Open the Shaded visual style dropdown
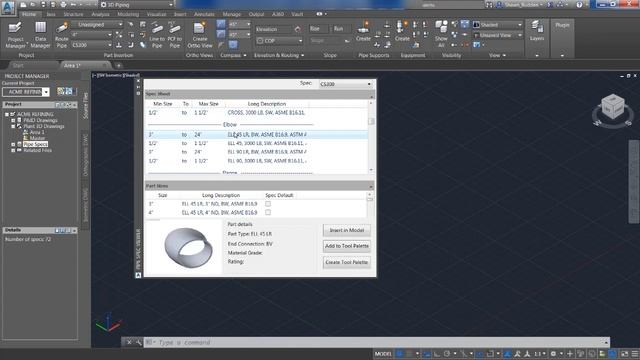 click(498, 24)
